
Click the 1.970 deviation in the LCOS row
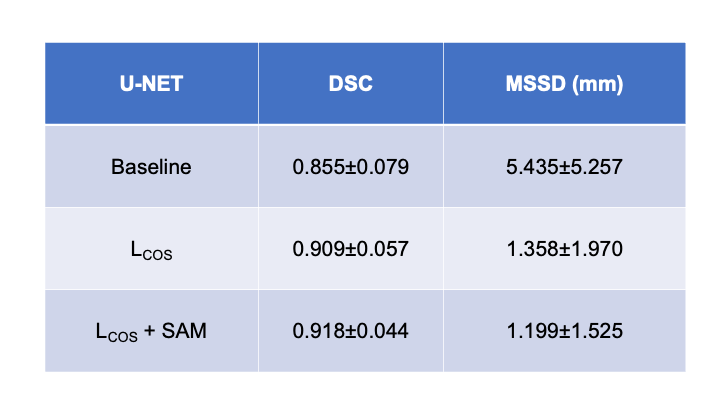tap(599, 248)
